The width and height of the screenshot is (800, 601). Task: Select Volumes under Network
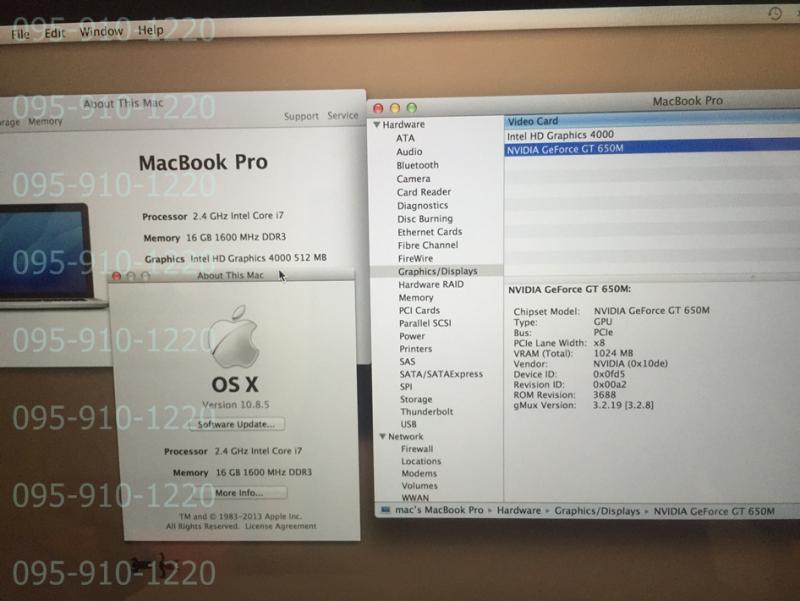419,486
